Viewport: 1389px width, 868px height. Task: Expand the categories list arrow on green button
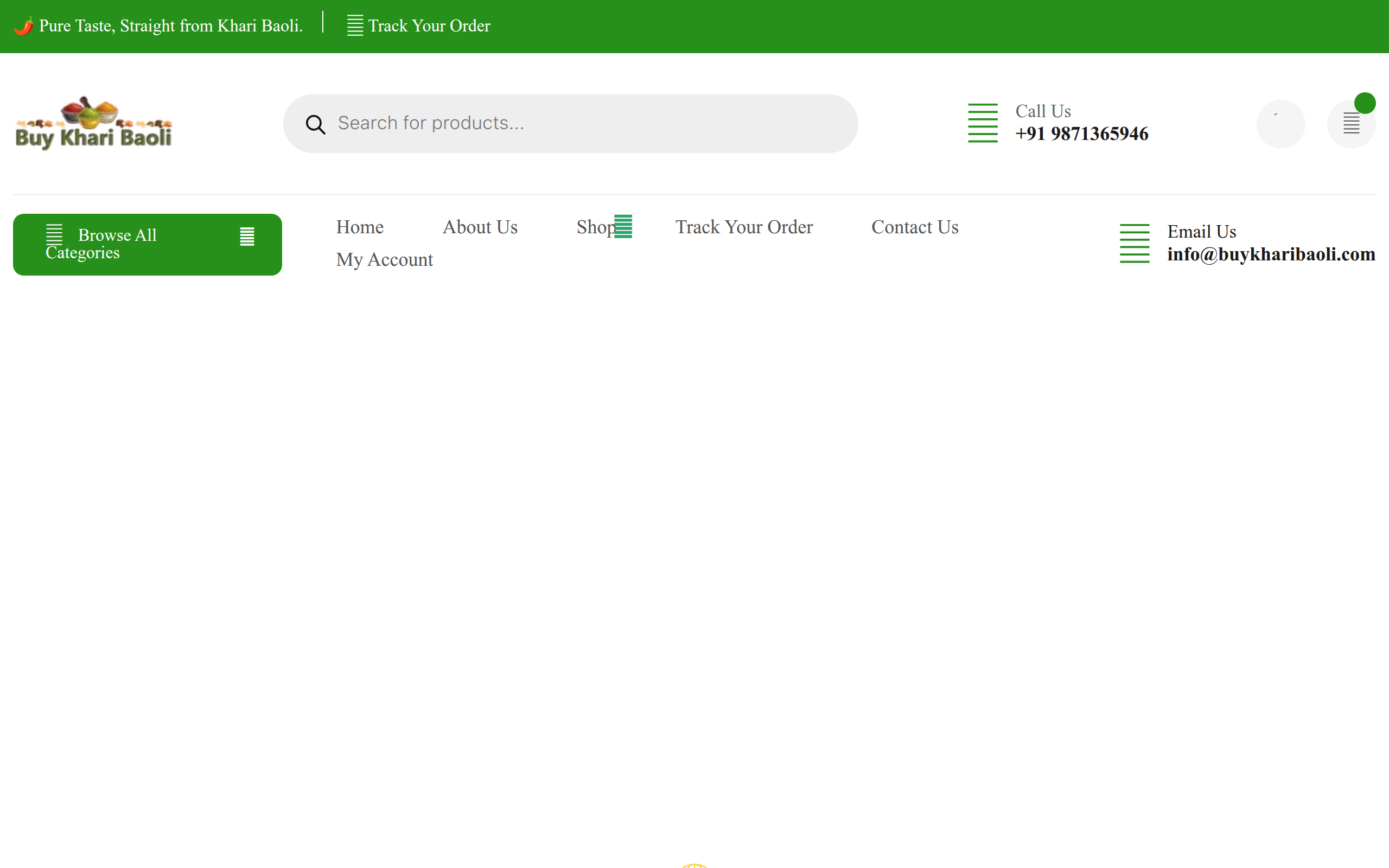pos(247,237)
